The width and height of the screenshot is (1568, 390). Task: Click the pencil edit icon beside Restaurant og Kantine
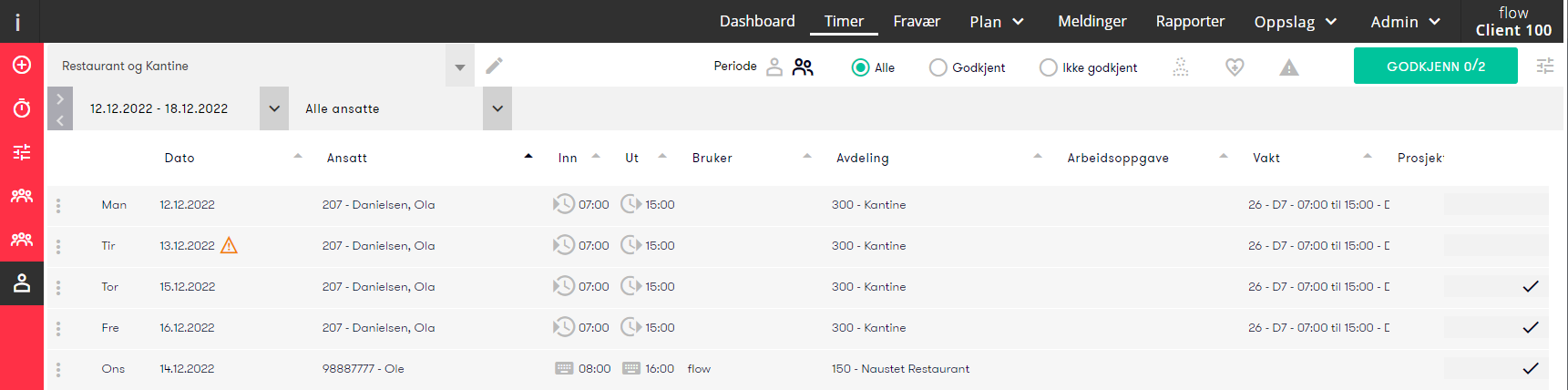click(x=494, y=66)
